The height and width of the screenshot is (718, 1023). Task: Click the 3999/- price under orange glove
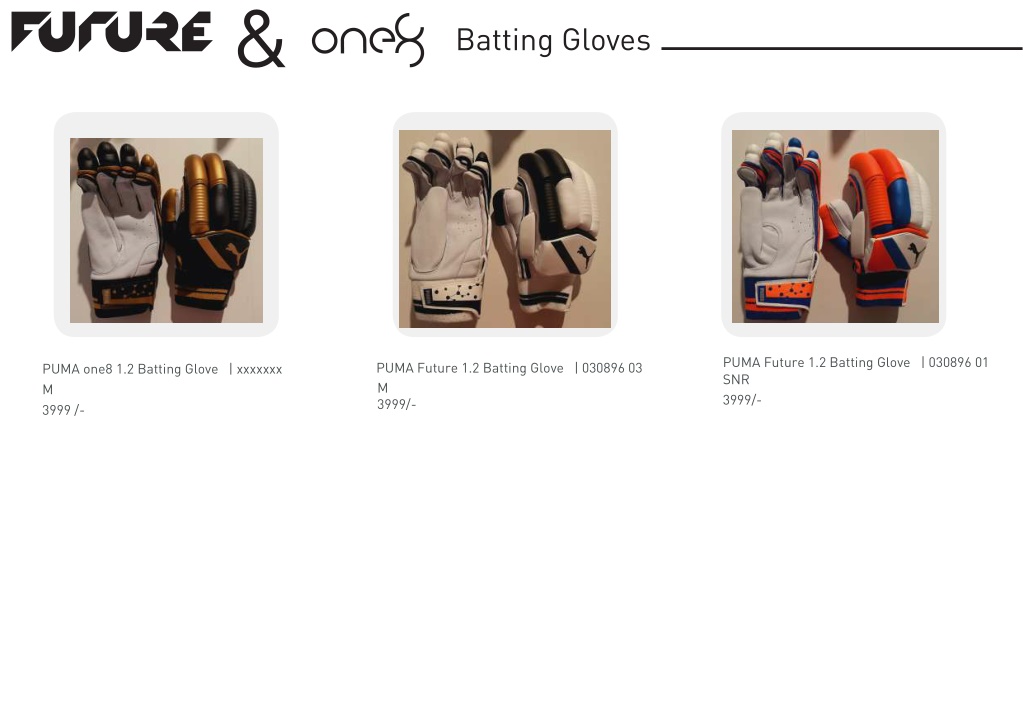click(x=742, y=400)
